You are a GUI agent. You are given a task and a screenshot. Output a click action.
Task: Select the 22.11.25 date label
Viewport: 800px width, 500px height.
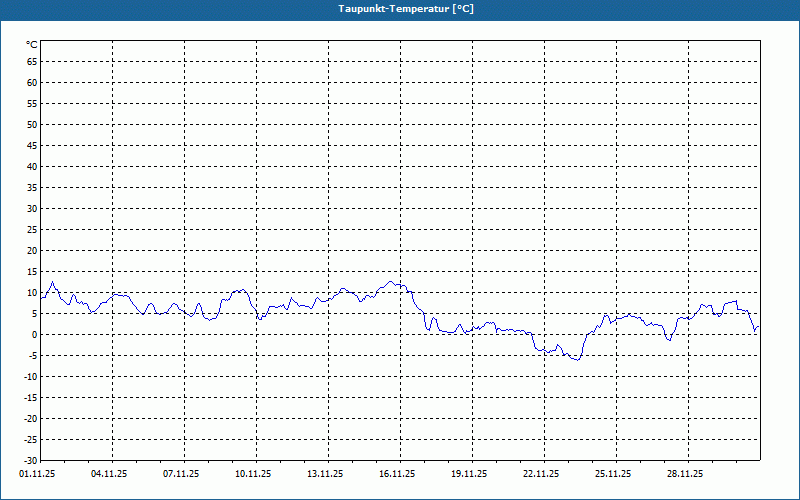pos(541,474)
